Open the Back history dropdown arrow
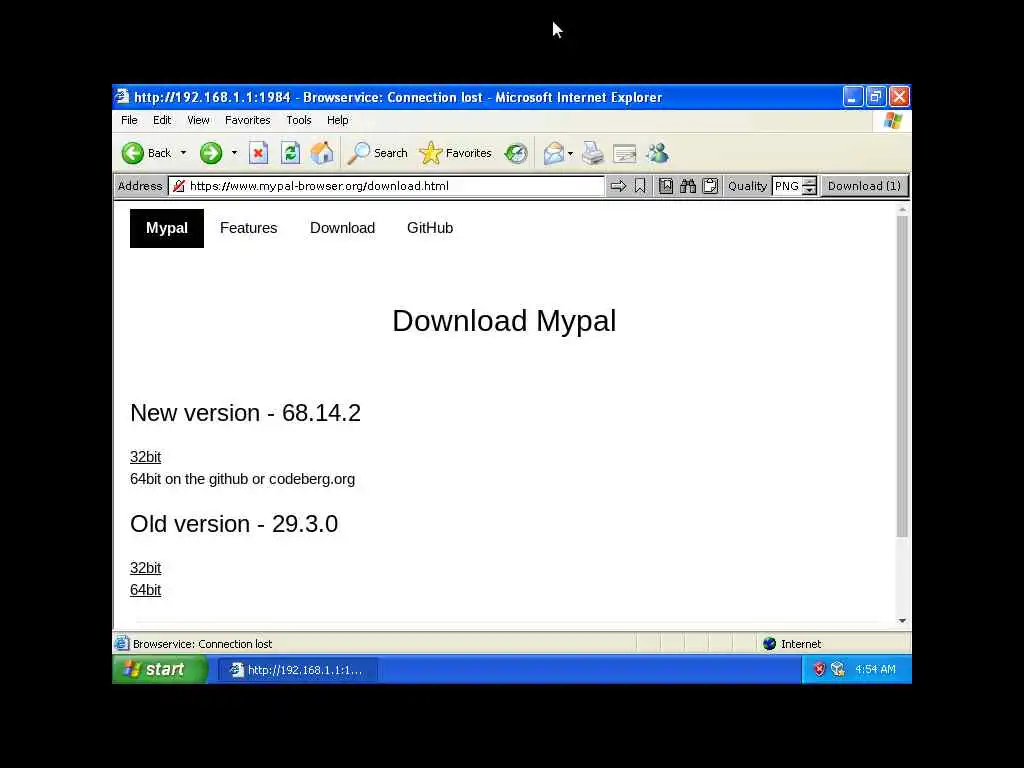 pyautogui.click(x=184, y=153)
